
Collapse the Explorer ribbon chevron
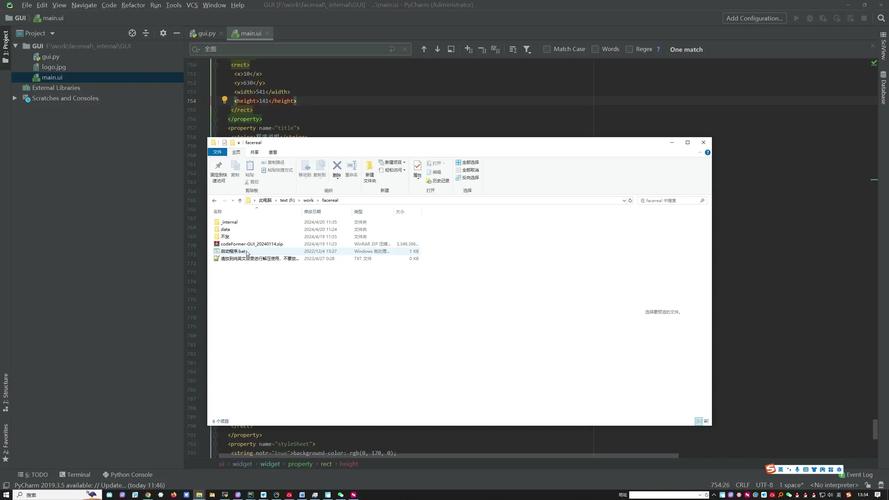[x=700, y=152]
